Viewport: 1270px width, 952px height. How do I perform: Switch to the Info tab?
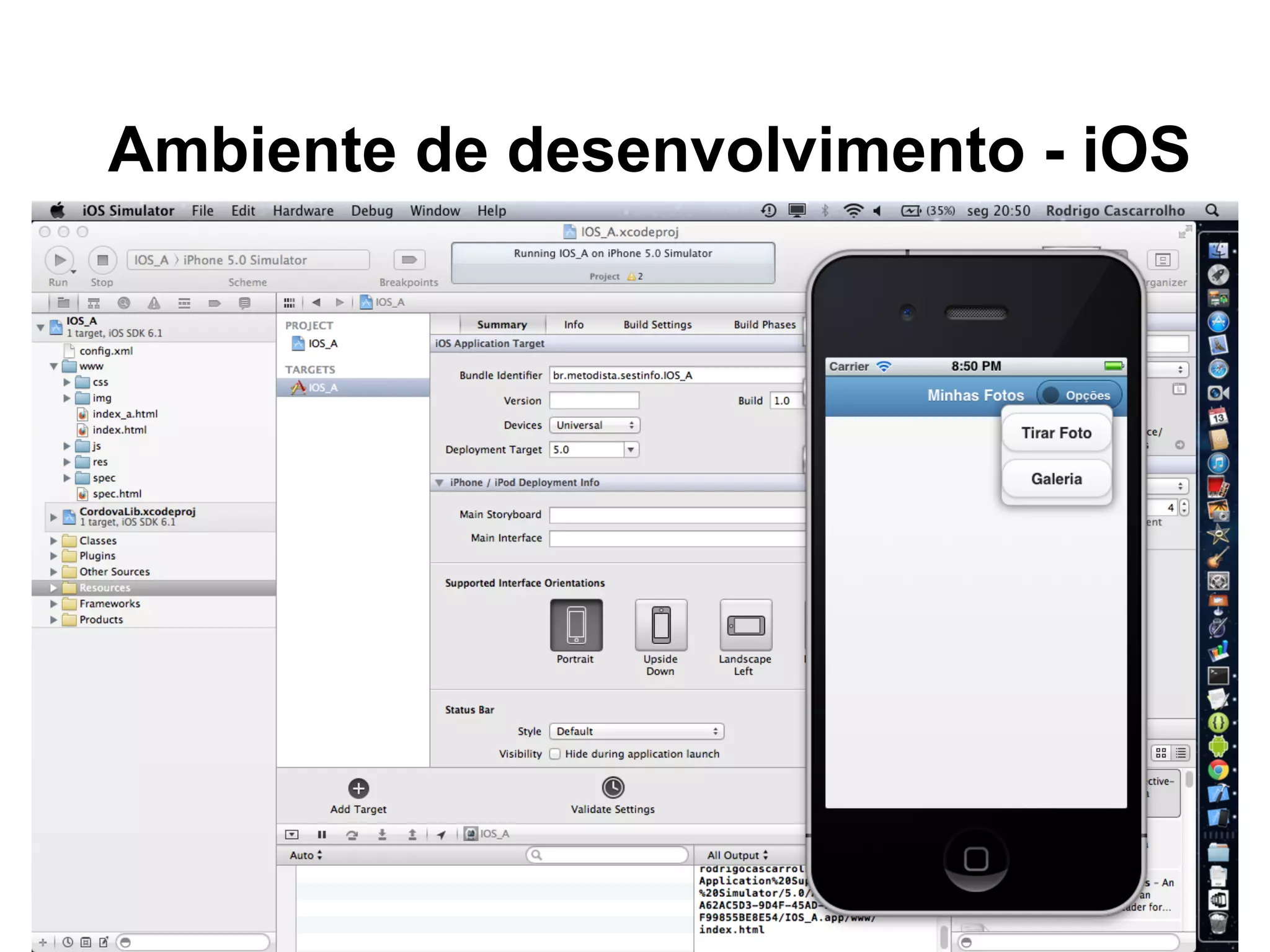pos(574,324)
